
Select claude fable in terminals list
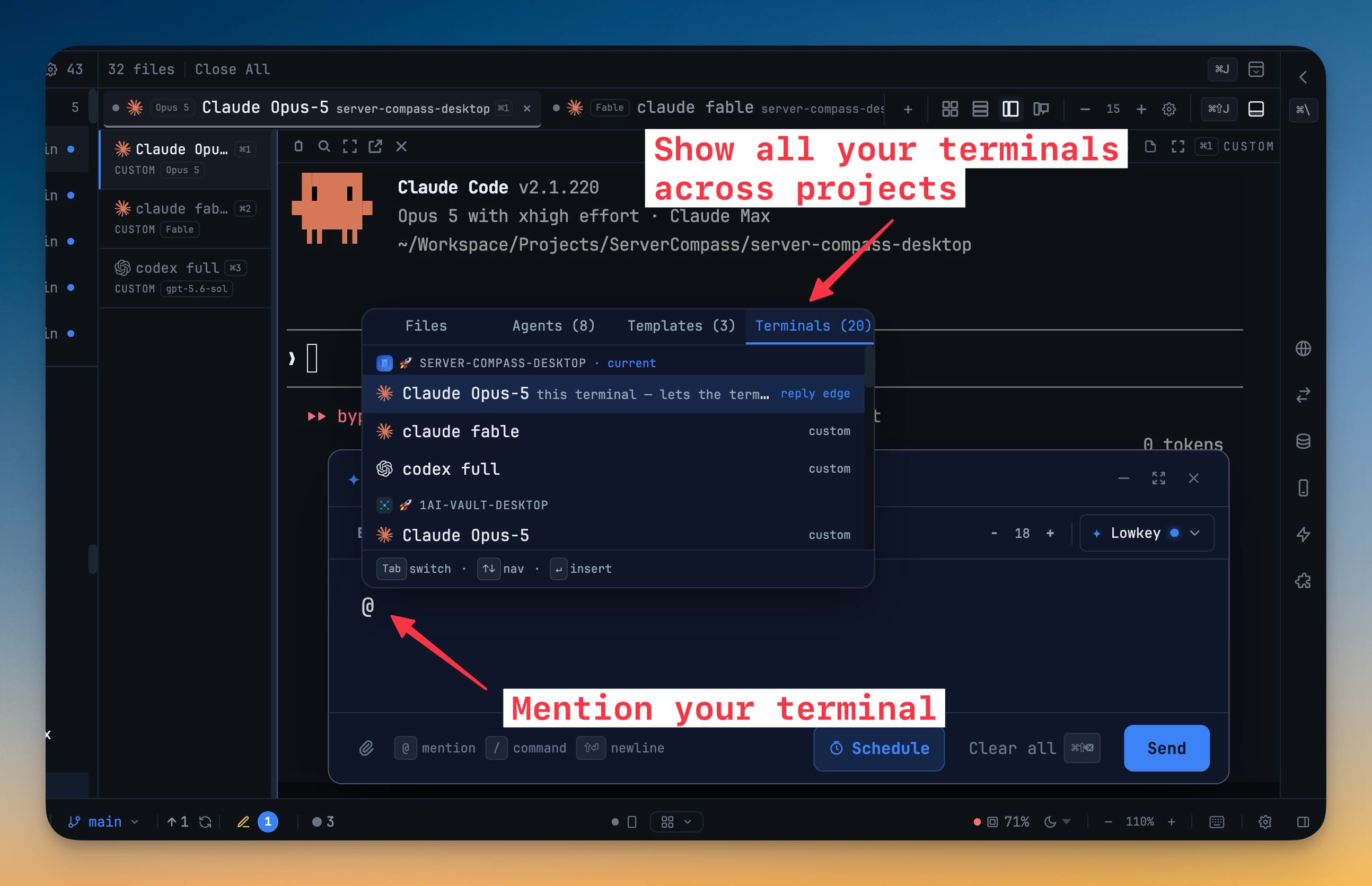point(613,431)
